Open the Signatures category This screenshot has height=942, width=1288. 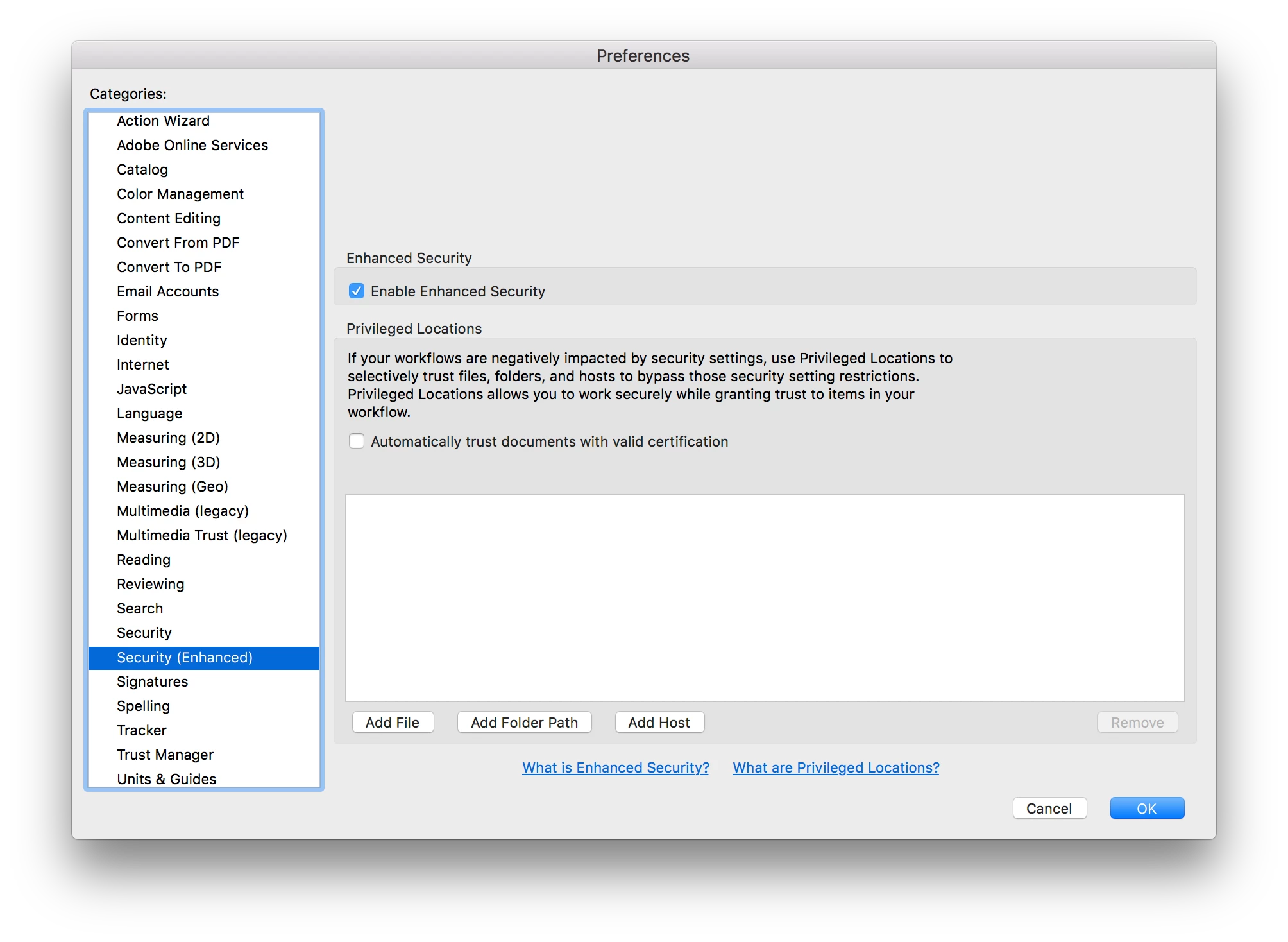152,681
